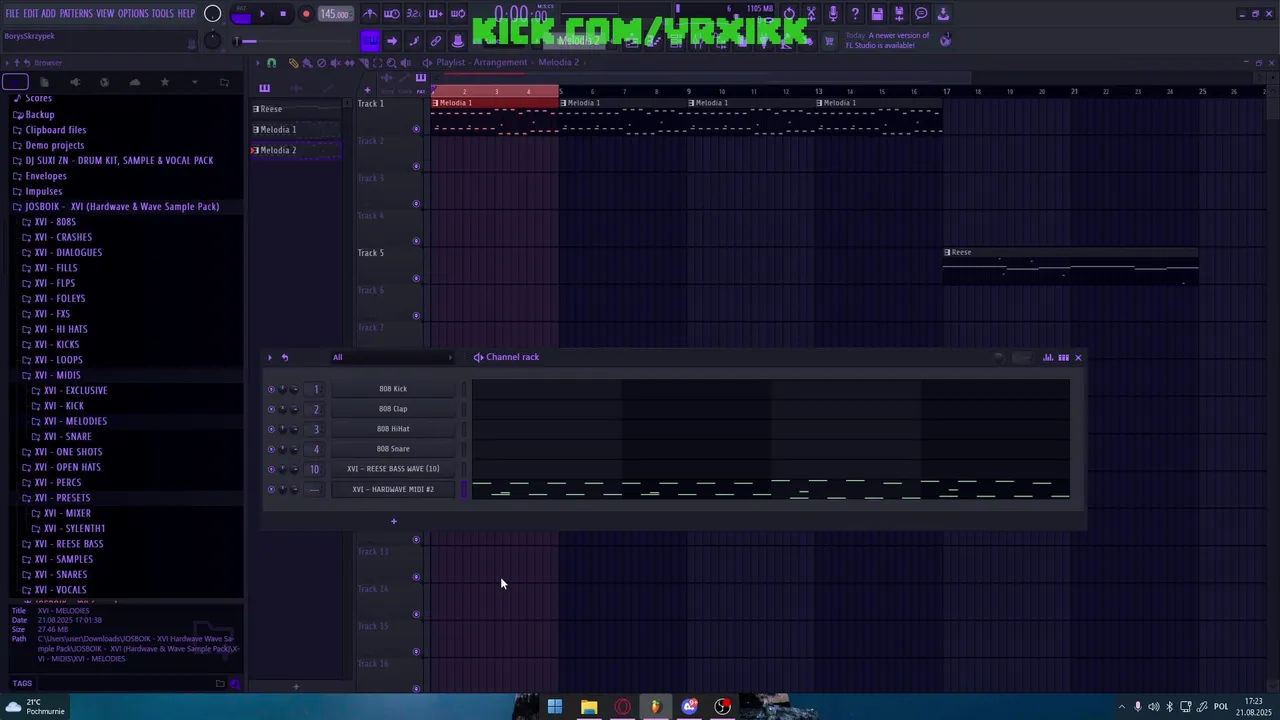The image size is (1280, 720).
Task: Open the EDIT menu
Action: coord(31,14)
